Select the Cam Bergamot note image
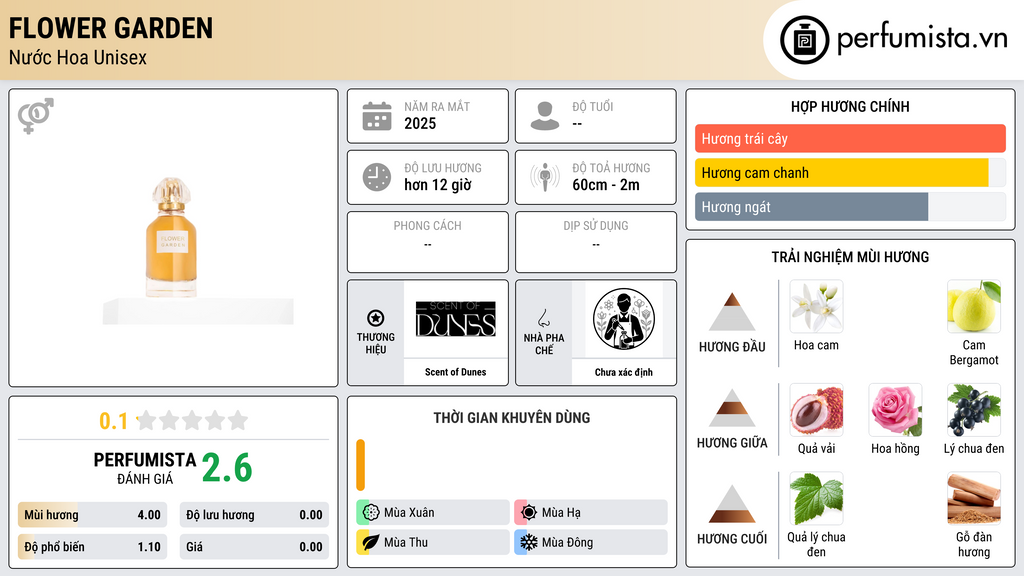Screen dimensions: 1024x576 click(x=974, y=307)
